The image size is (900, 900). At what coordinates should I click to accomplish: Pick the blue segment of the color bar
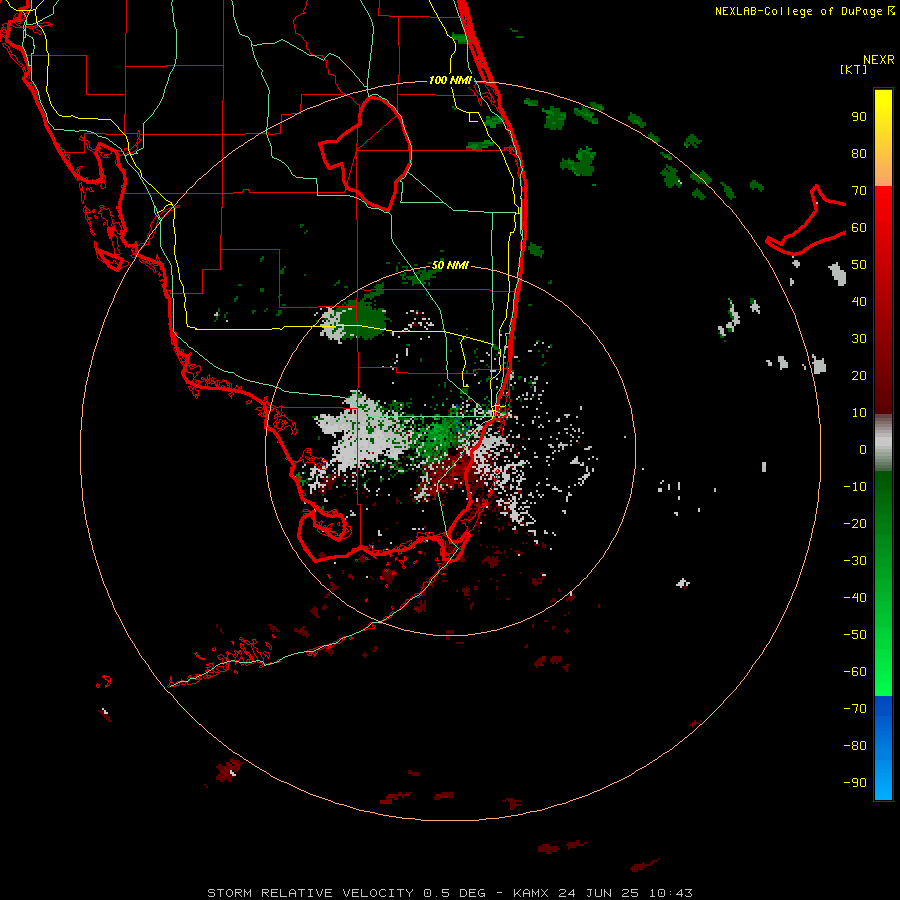(883, 748)
